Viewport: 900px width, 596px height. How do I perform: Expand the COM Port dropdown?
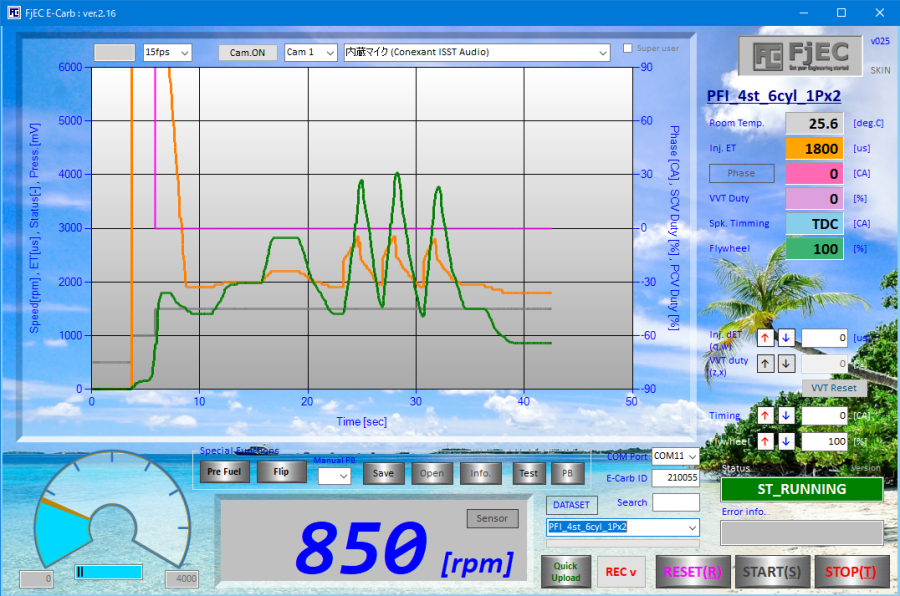[x=675, y=456]
